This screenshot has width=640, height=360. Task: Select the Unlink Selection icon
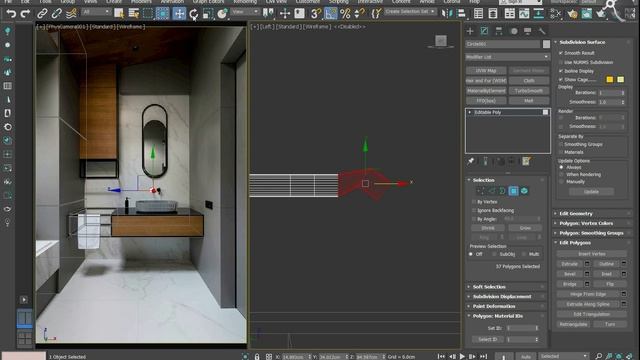click(56, 13)
